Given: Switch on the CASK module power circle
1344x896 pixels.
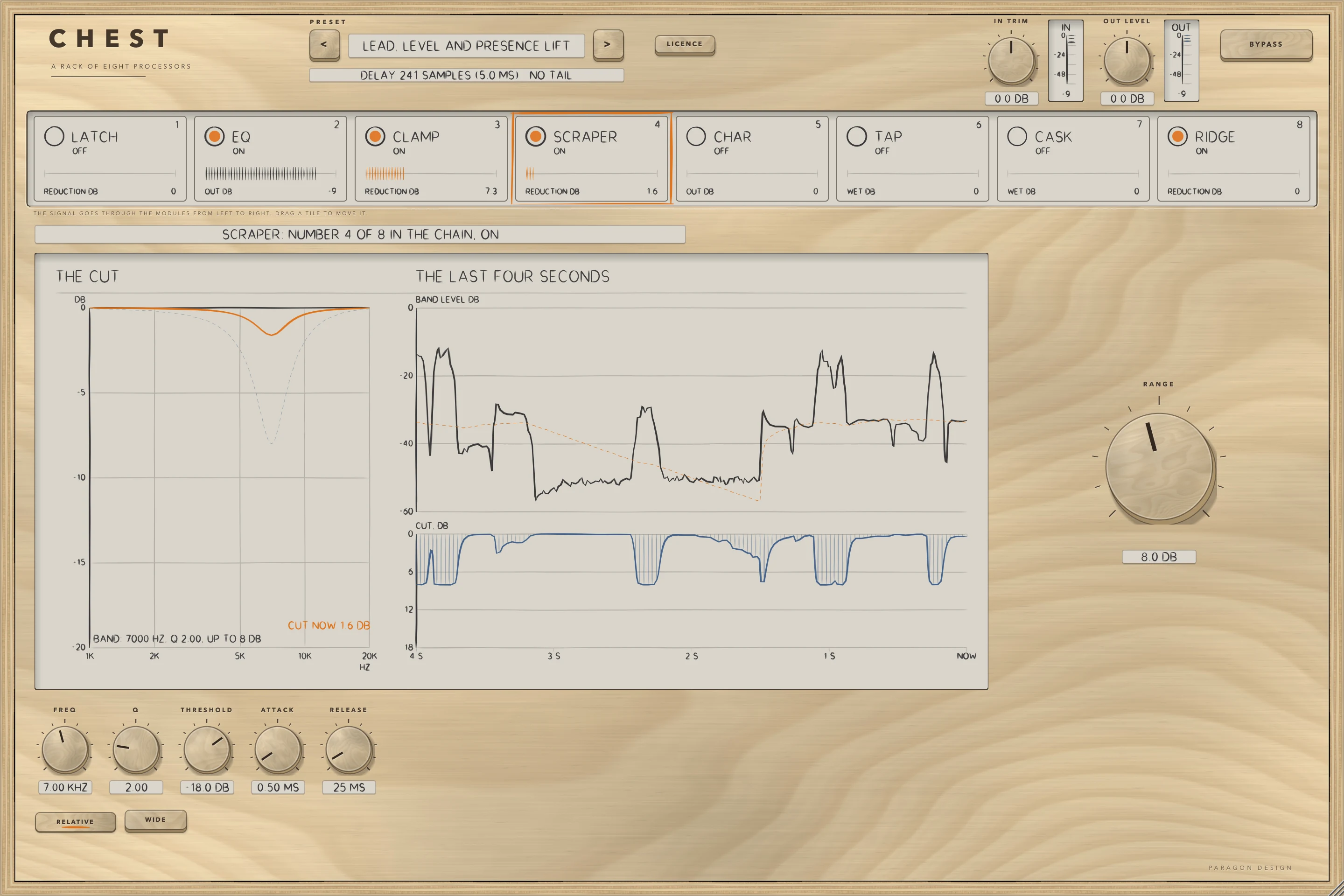Looking at the screenshot, I should 1017,136.
